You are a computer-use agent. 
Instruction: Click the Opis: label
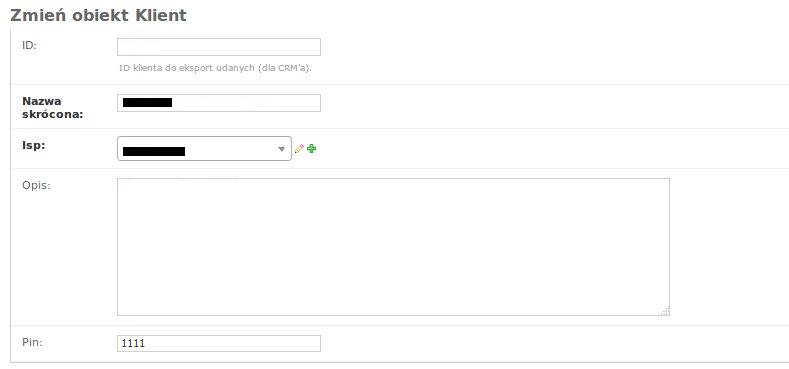tap(36, 185)
